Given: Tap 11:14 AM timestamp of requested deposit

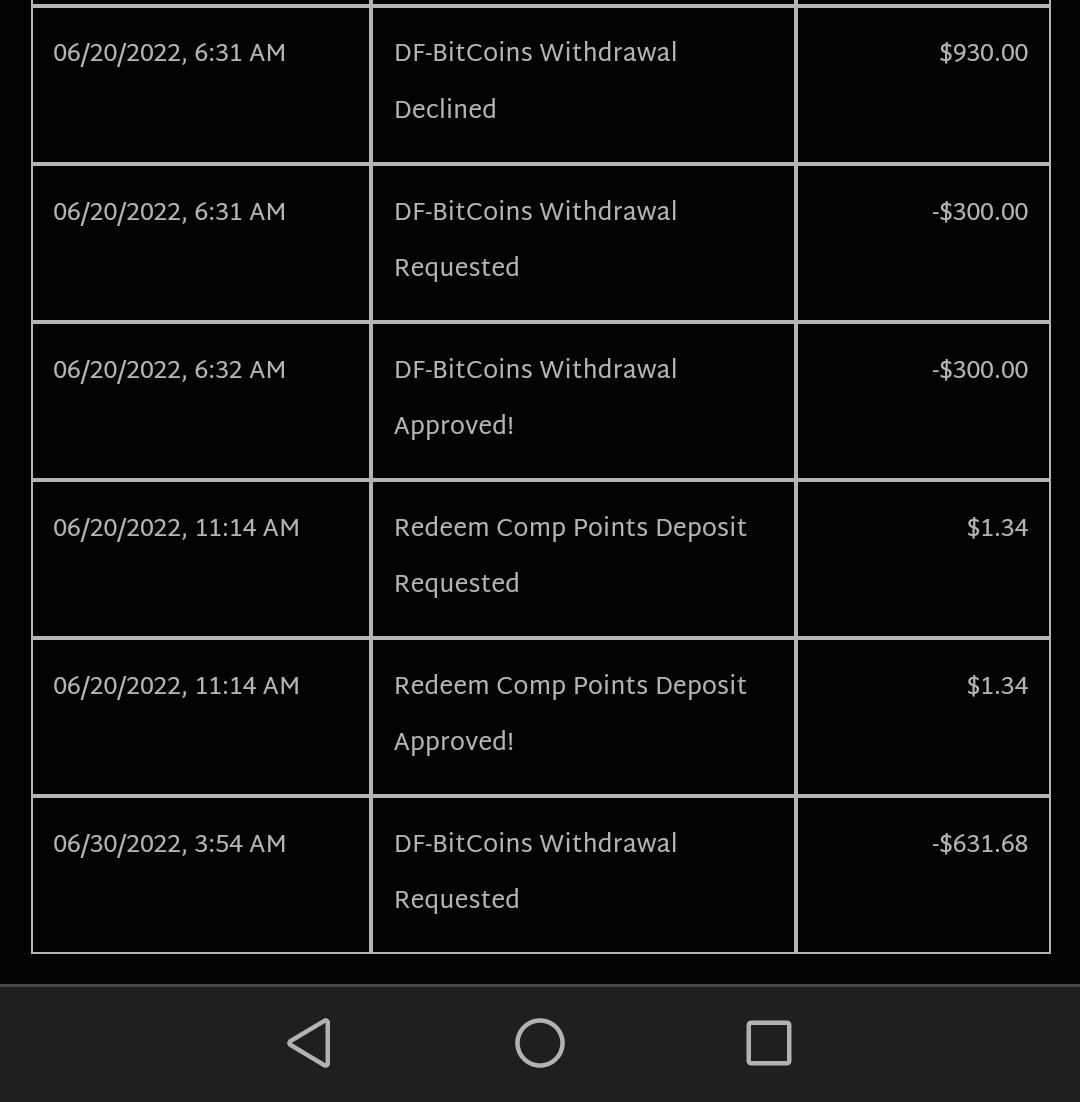Looking at the screenshot, I should tap(176, 529).
